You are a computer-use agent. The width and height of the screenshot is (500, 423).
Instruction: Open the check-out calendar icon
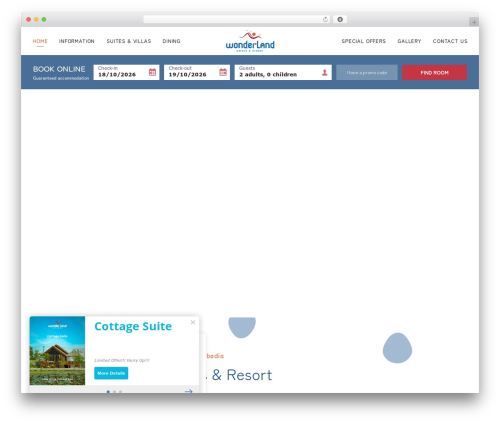223,72
